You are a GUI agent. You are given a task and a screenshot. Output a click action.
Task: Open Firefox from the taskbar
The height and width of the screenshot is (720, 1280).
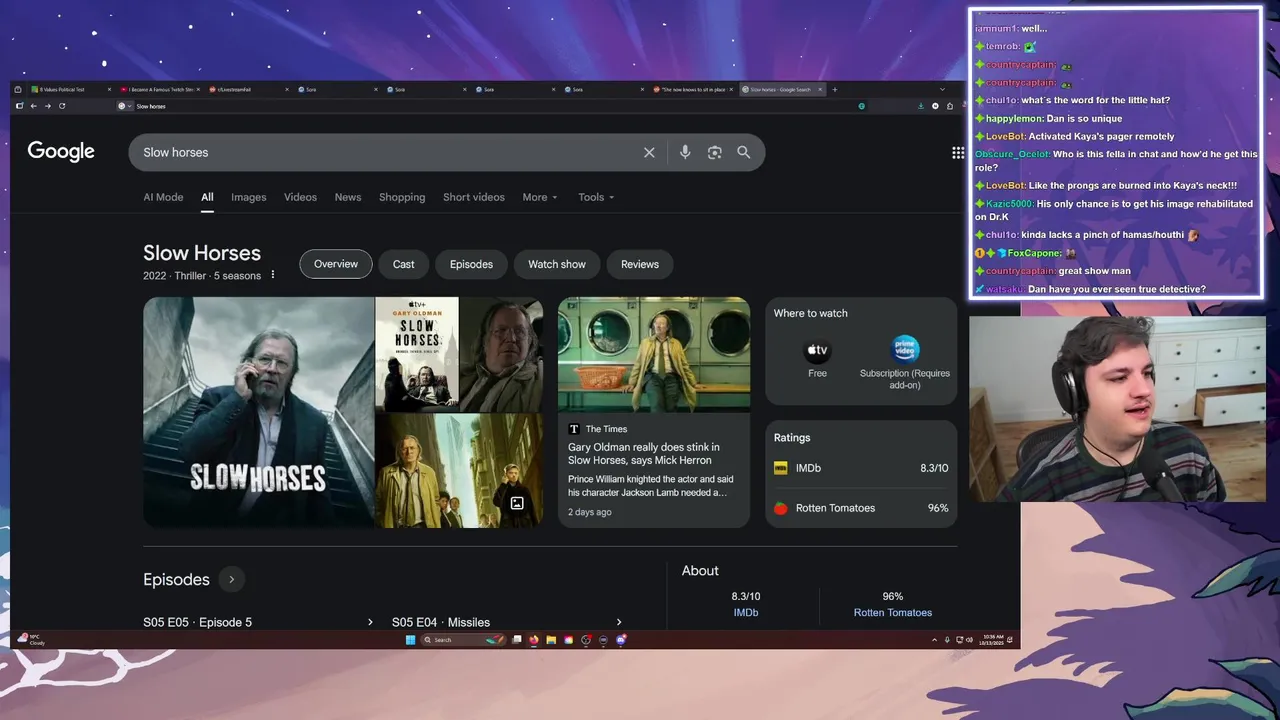pos(534,640)
